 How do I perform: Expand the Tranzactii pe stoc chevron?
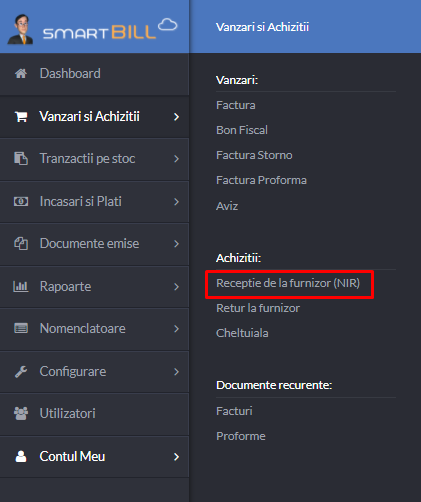[x=176, y=159]
